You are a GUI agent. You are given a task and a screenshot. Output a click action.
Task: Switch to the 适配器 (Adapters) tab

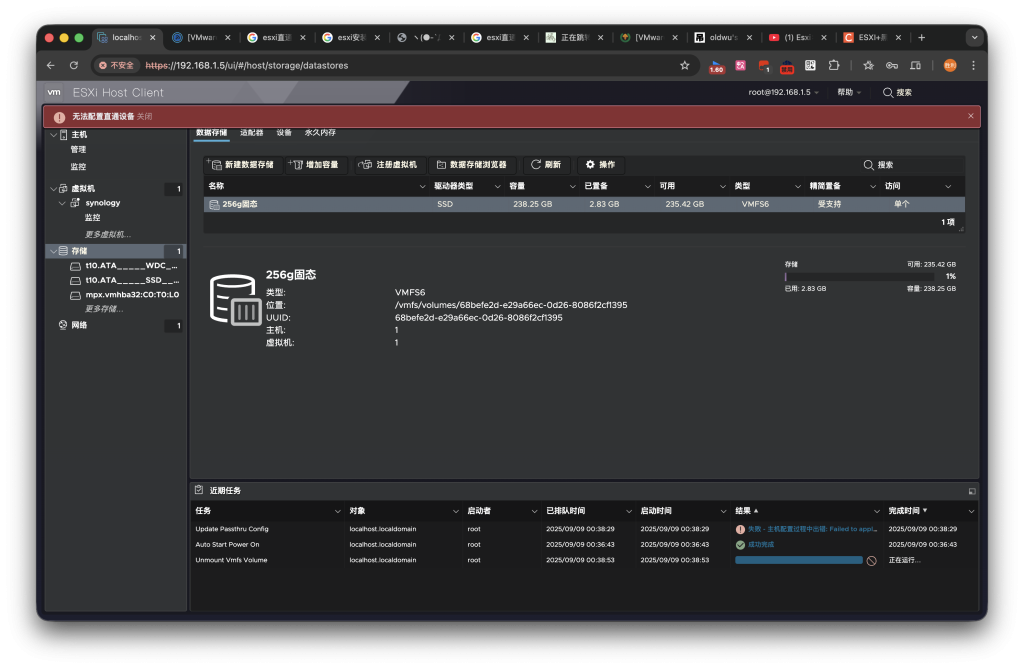coord(251,132)
